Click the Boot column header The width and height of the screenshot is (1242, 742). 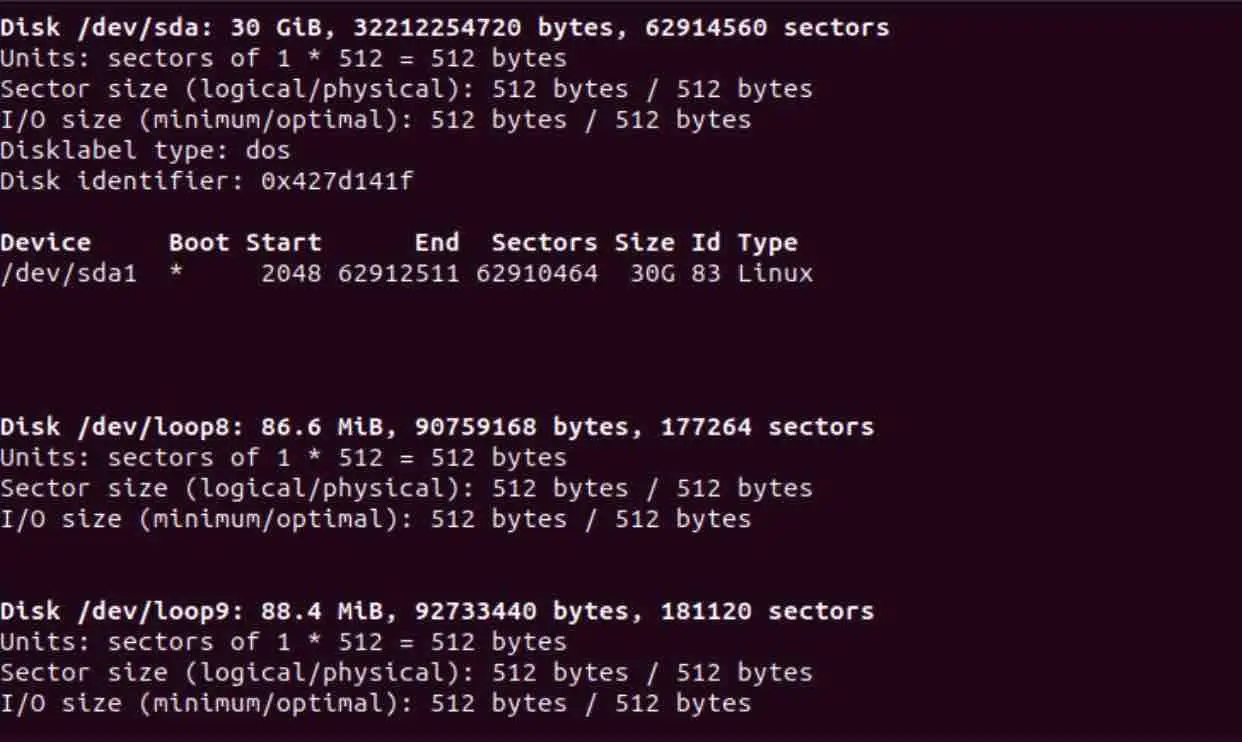(199, 242)
